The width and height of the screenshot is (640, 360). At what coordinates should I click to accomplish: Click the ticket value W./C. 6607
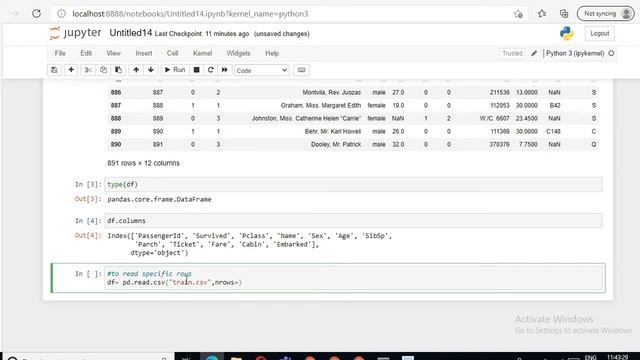tap(494, 118)
